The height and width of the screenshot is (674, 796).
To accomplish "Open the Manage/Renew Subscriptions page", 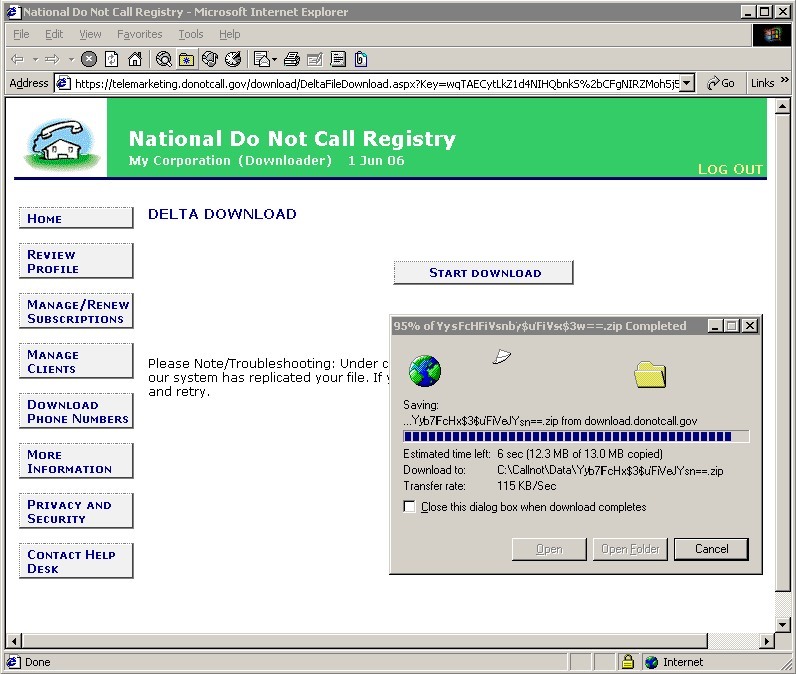I will pos(76,312).
